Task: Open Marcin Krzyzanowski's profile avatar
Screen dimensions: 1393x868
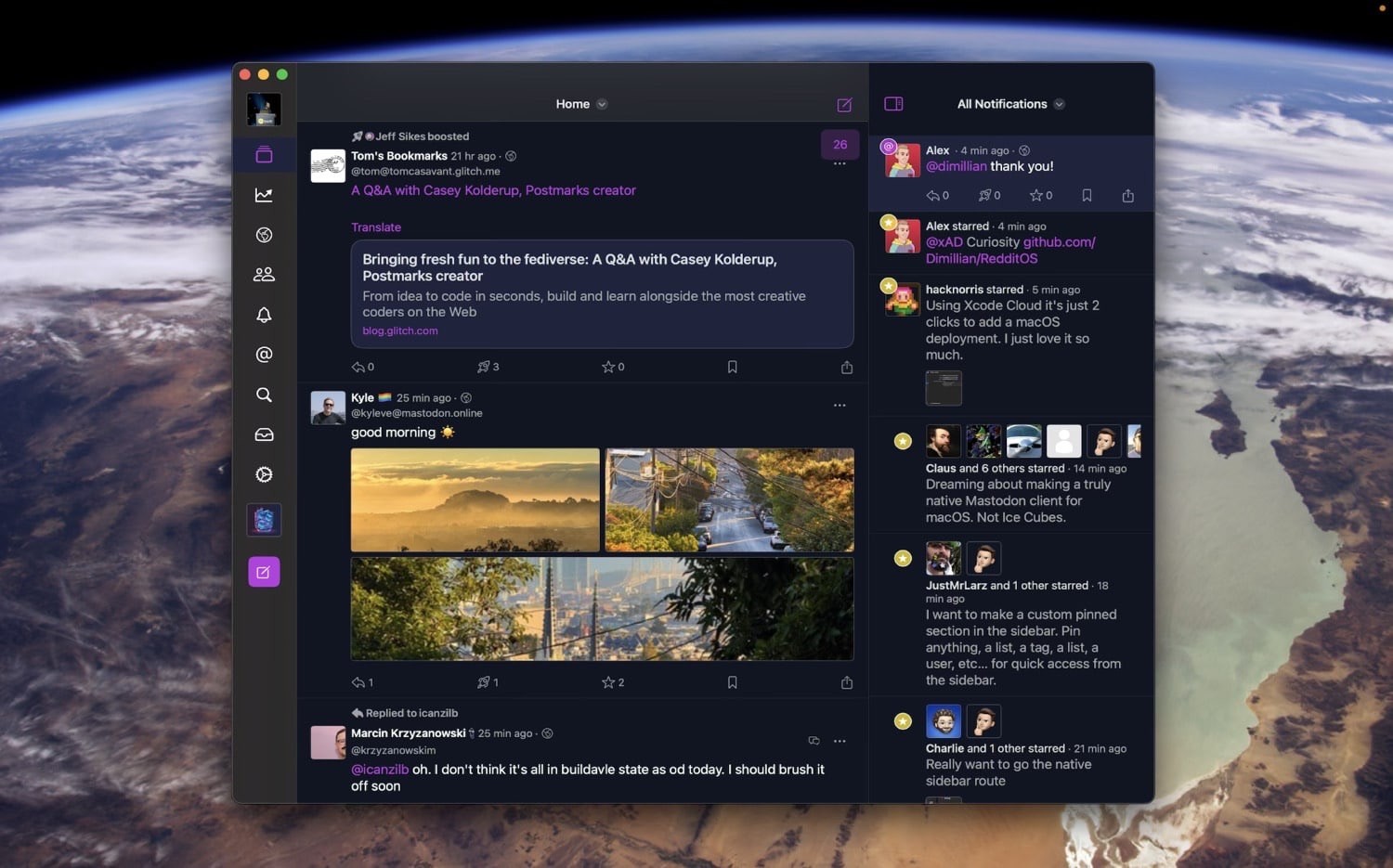Action: (328, 743)
